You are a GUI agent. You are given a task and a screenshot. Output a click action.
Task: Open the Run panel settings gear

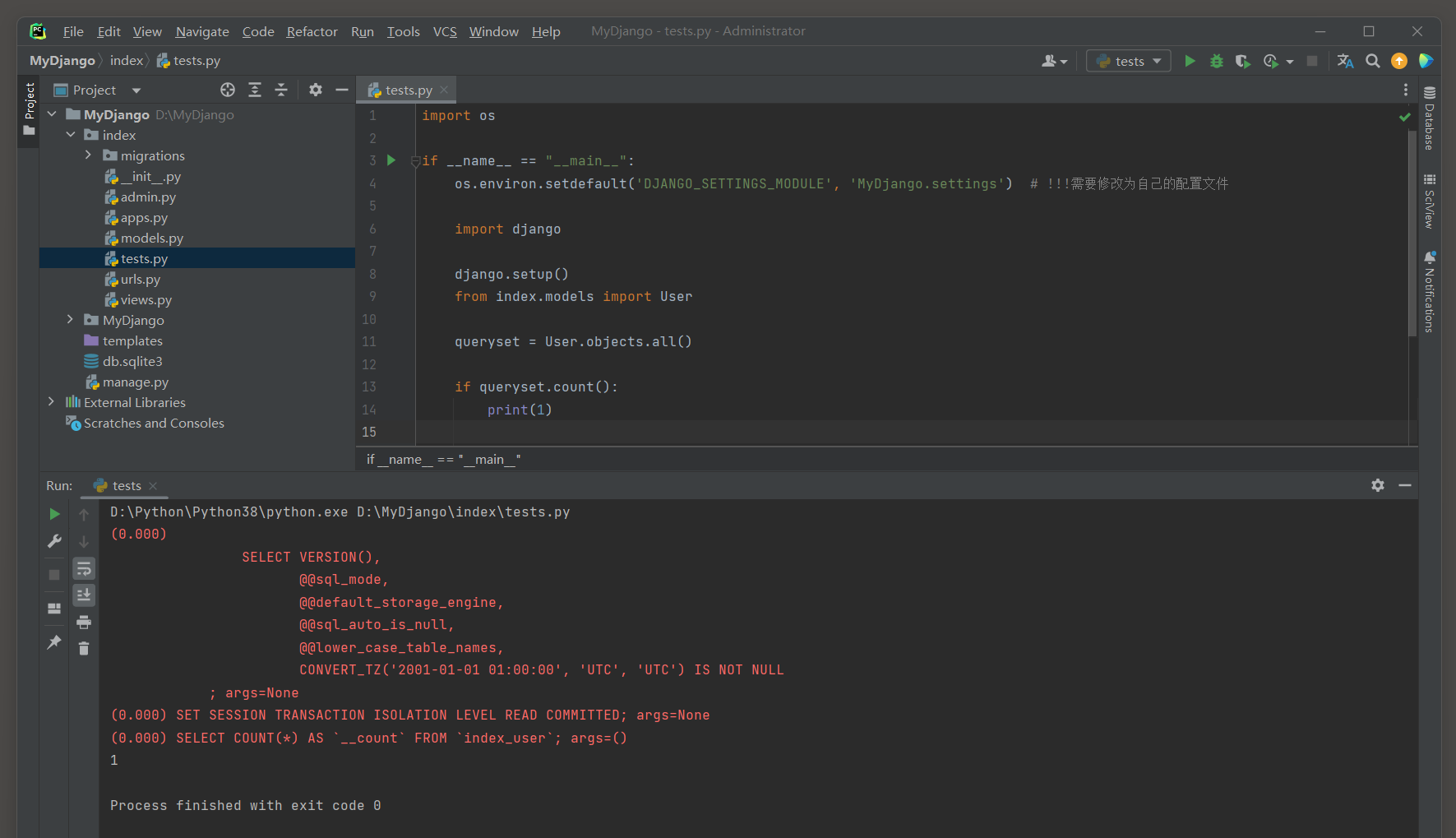[x=1378, y=485]
